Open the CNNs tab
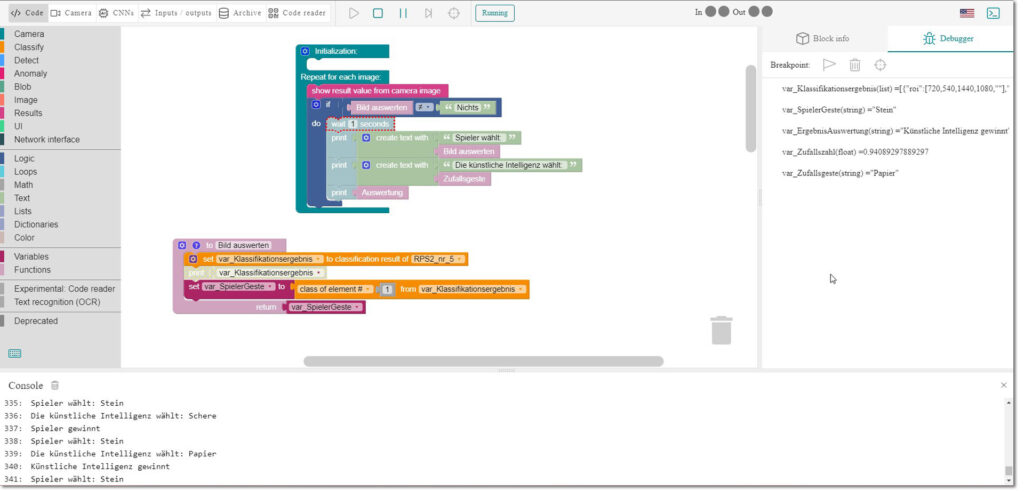The height and width of the screenshot is (491, 1024). [x=116, y=13]
